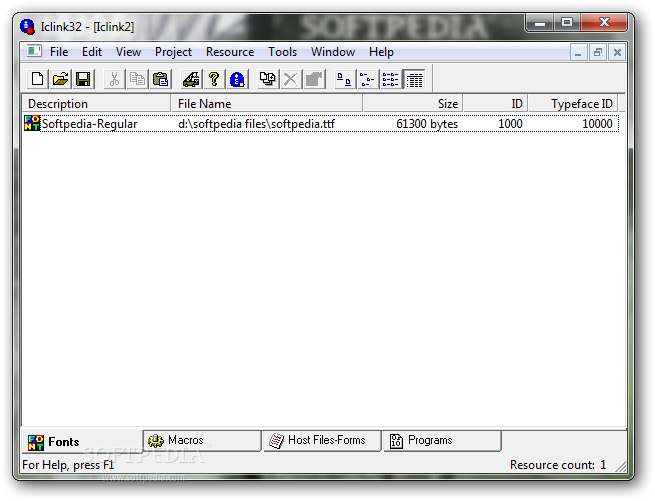
Task: Open the File menu
Action: tap(59, 52)
